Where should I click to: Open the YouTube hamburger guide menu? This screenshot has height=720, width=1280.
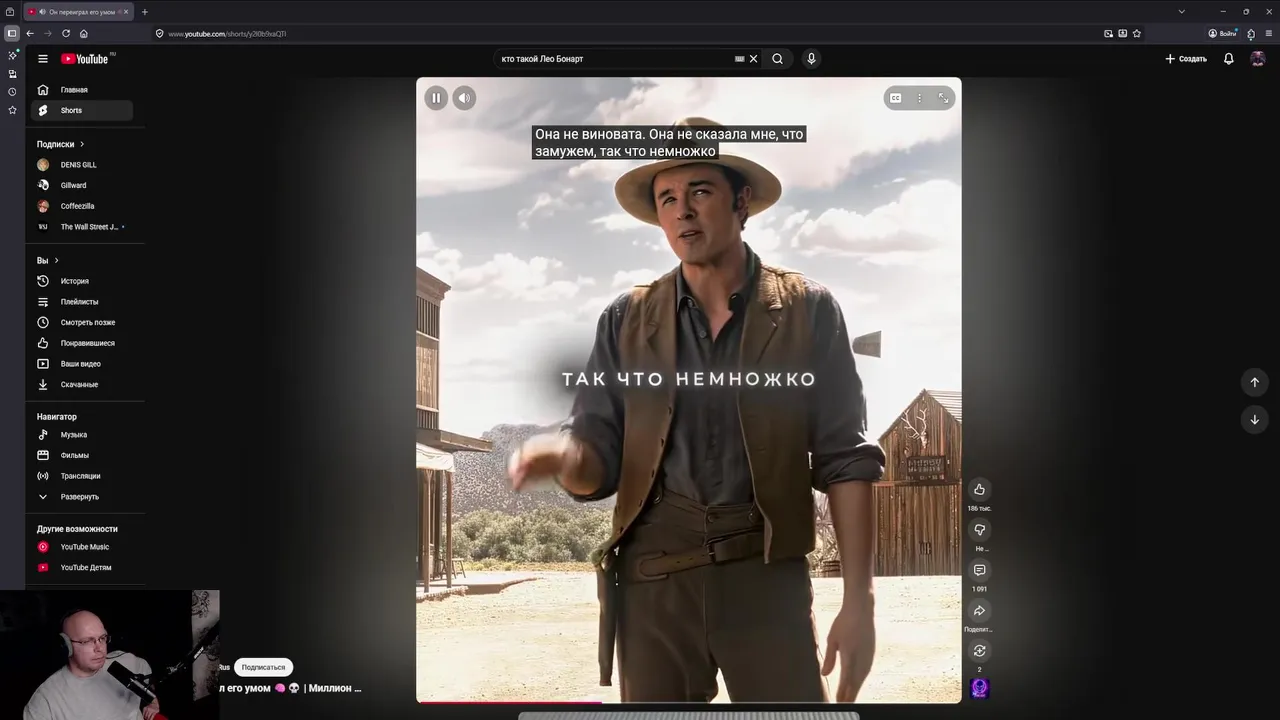(x=43, y=59)
